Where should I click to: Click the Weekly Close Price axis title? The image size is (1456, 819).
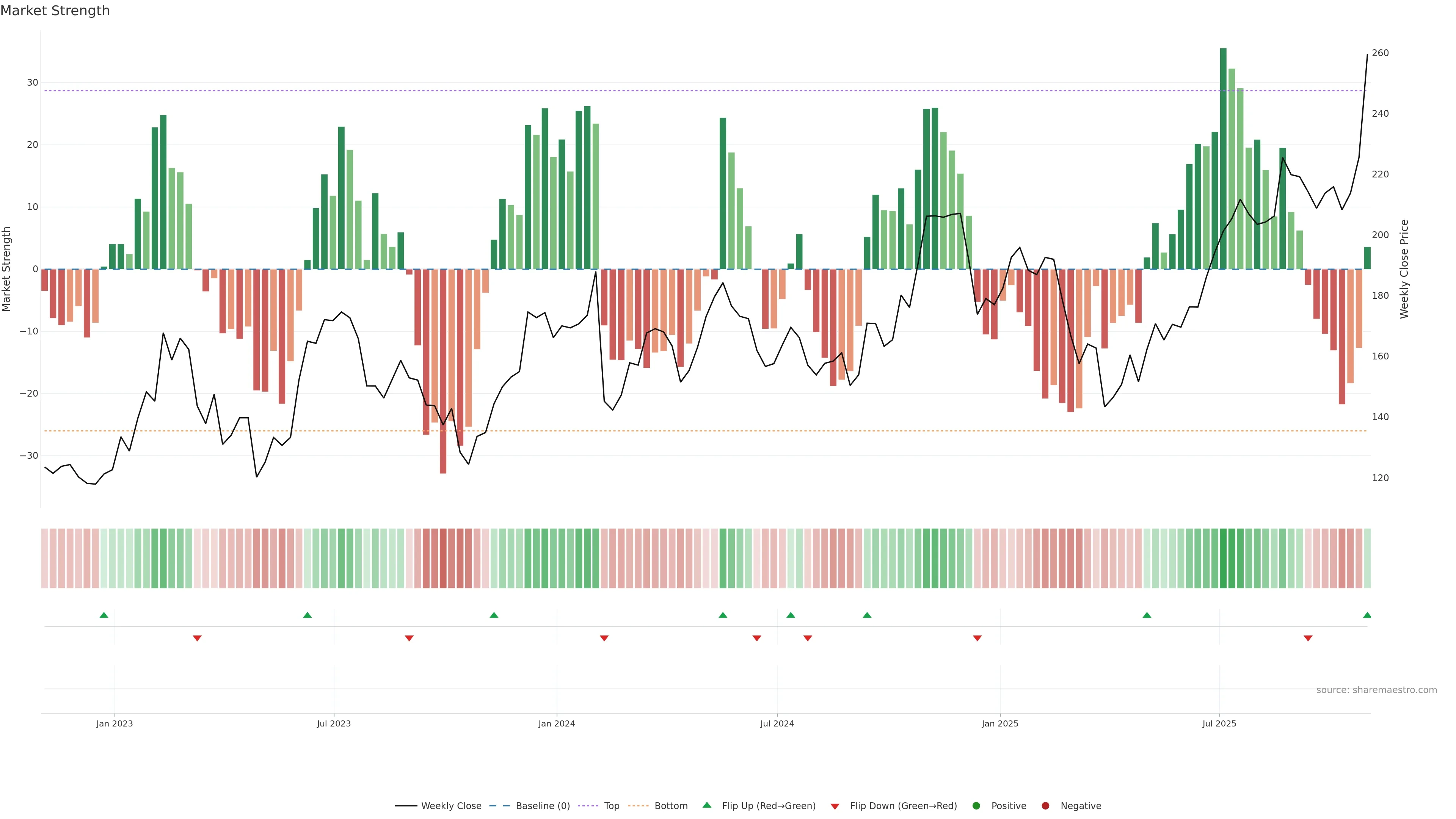coord(1404,269)
